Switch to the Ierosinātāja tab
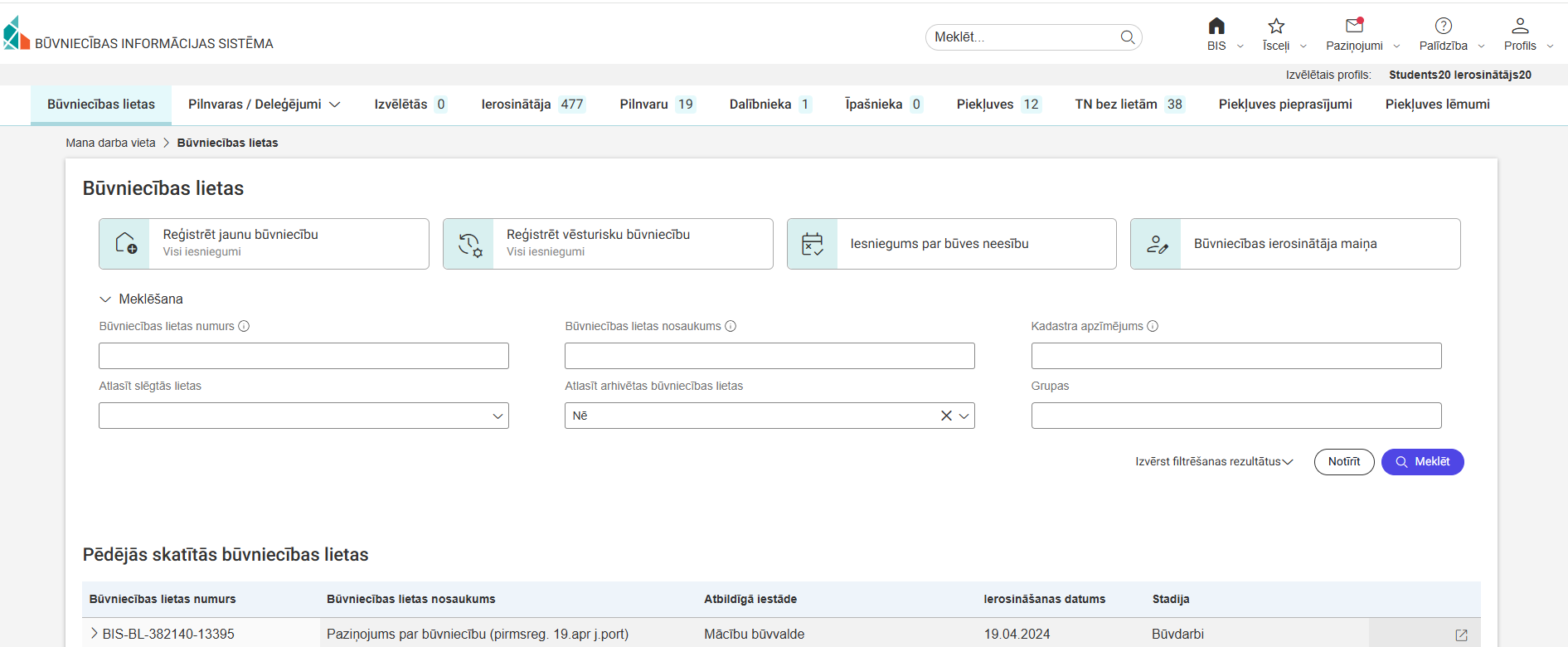This screenshot has height=647, width=1568. click(532, 105)
